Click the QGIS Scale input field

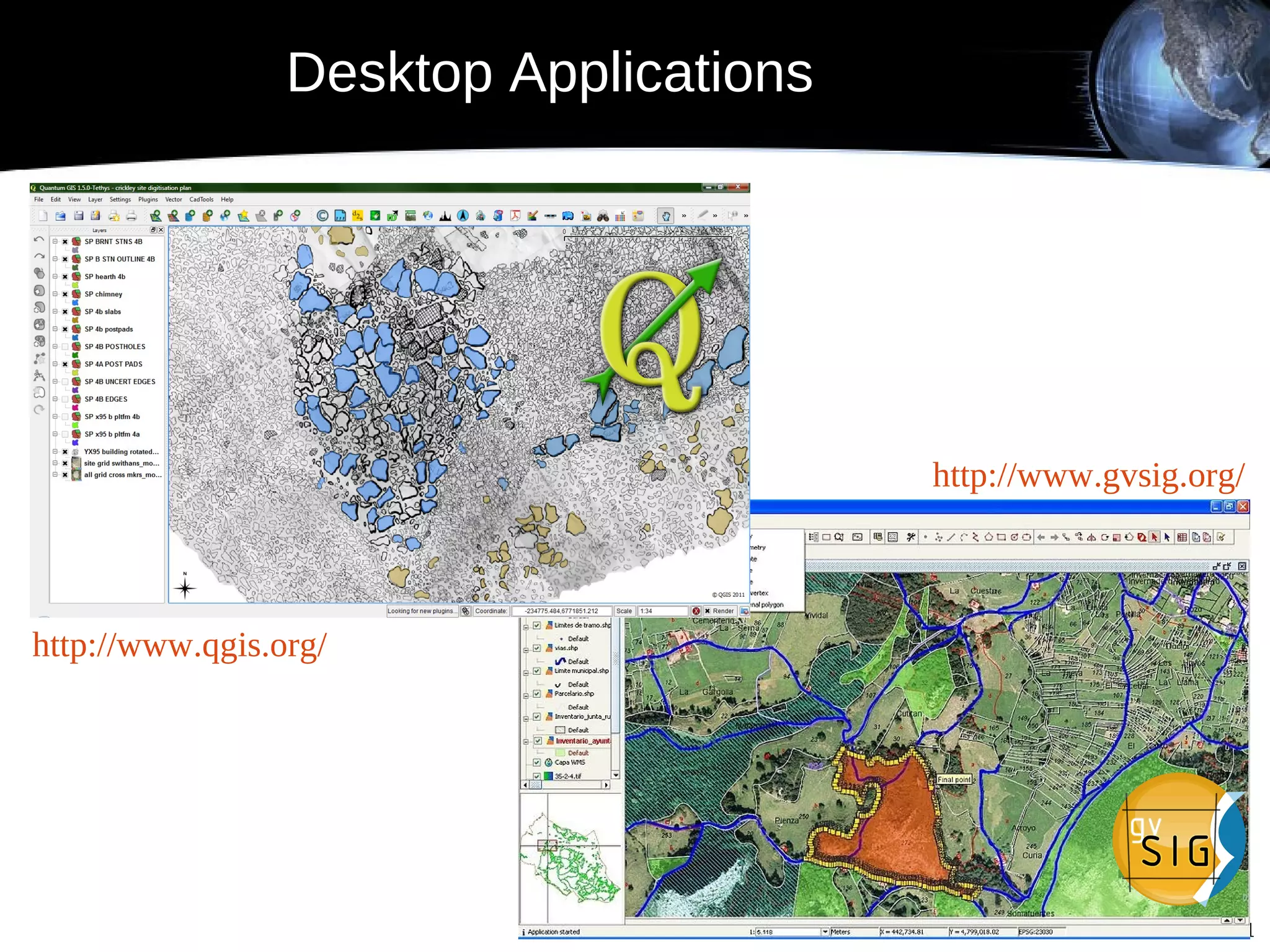coord(662,611)
